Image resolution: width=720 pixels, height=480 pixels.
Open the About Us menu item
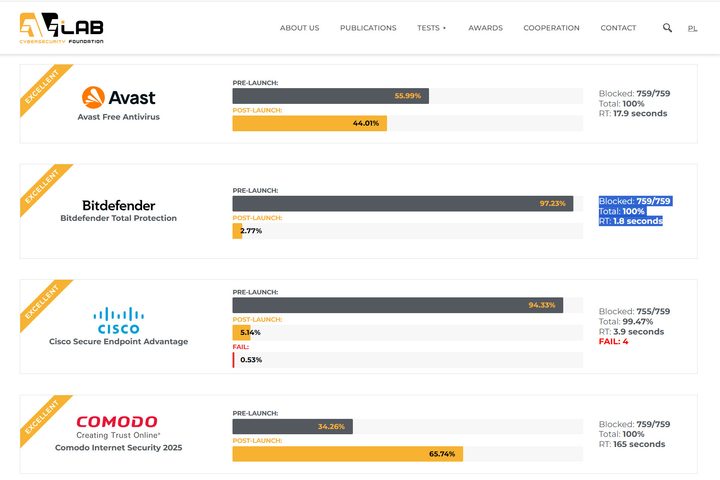pyautogui.click(x=299, y=28)
